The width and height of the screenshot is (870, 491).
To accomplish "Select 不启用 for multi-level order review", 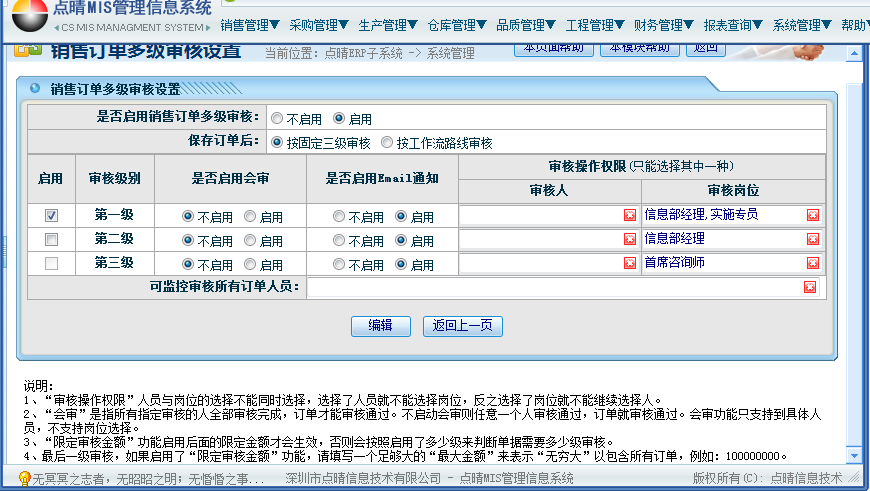I will [x=277, y=118].
